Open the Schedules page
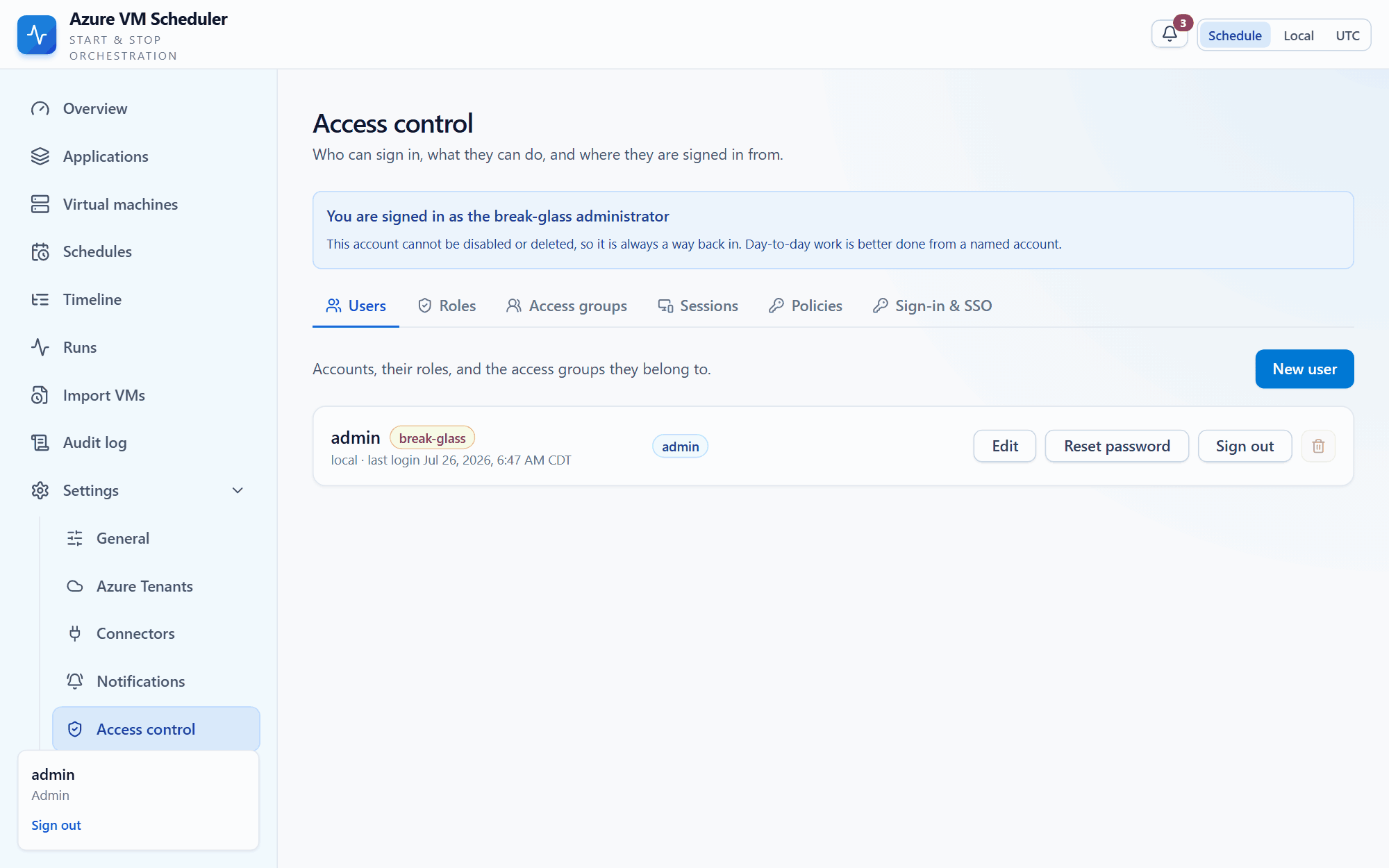This screenshot has width=1389, height=868. [139, 252]
